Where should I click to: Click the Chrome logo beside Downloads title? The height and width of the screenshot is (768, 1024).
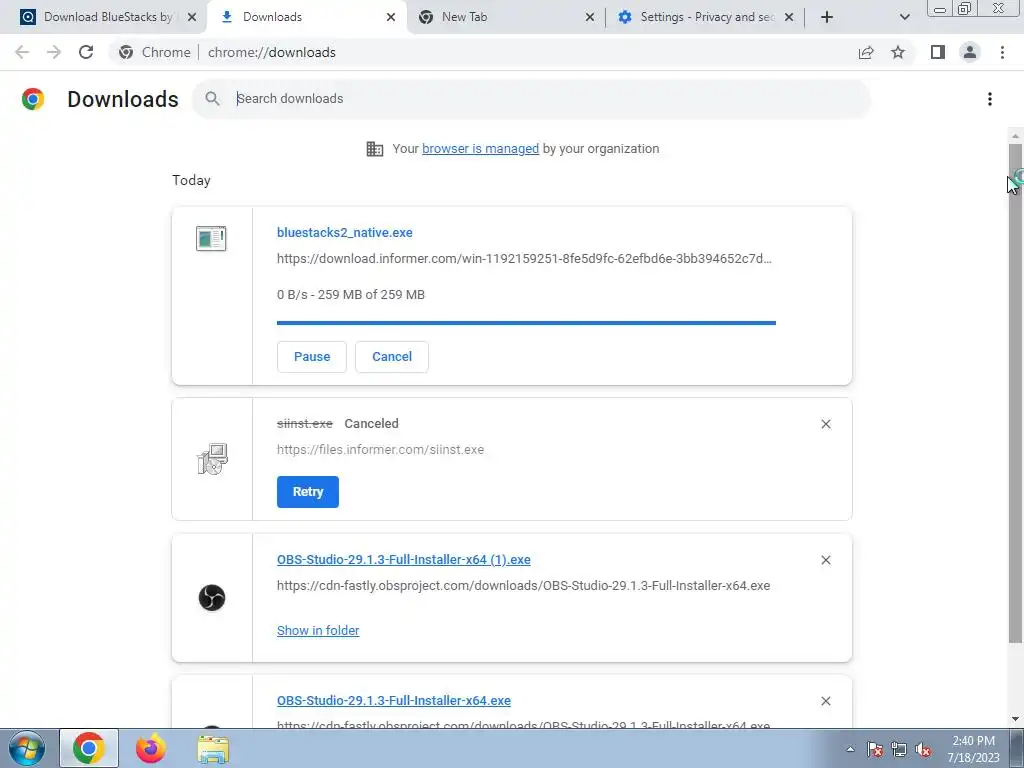(x=33, y=99)
